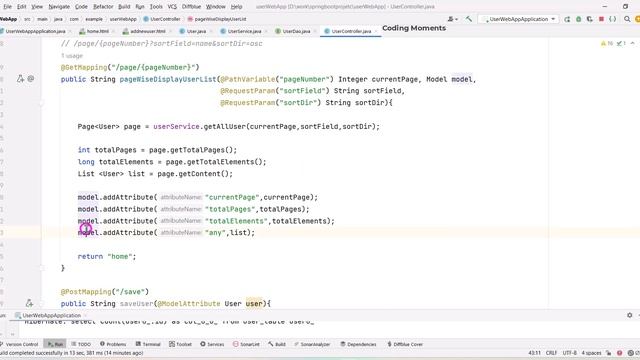Open the SonarLint tool window
This screenshot has height=360, width=640.
pos(246,344)
